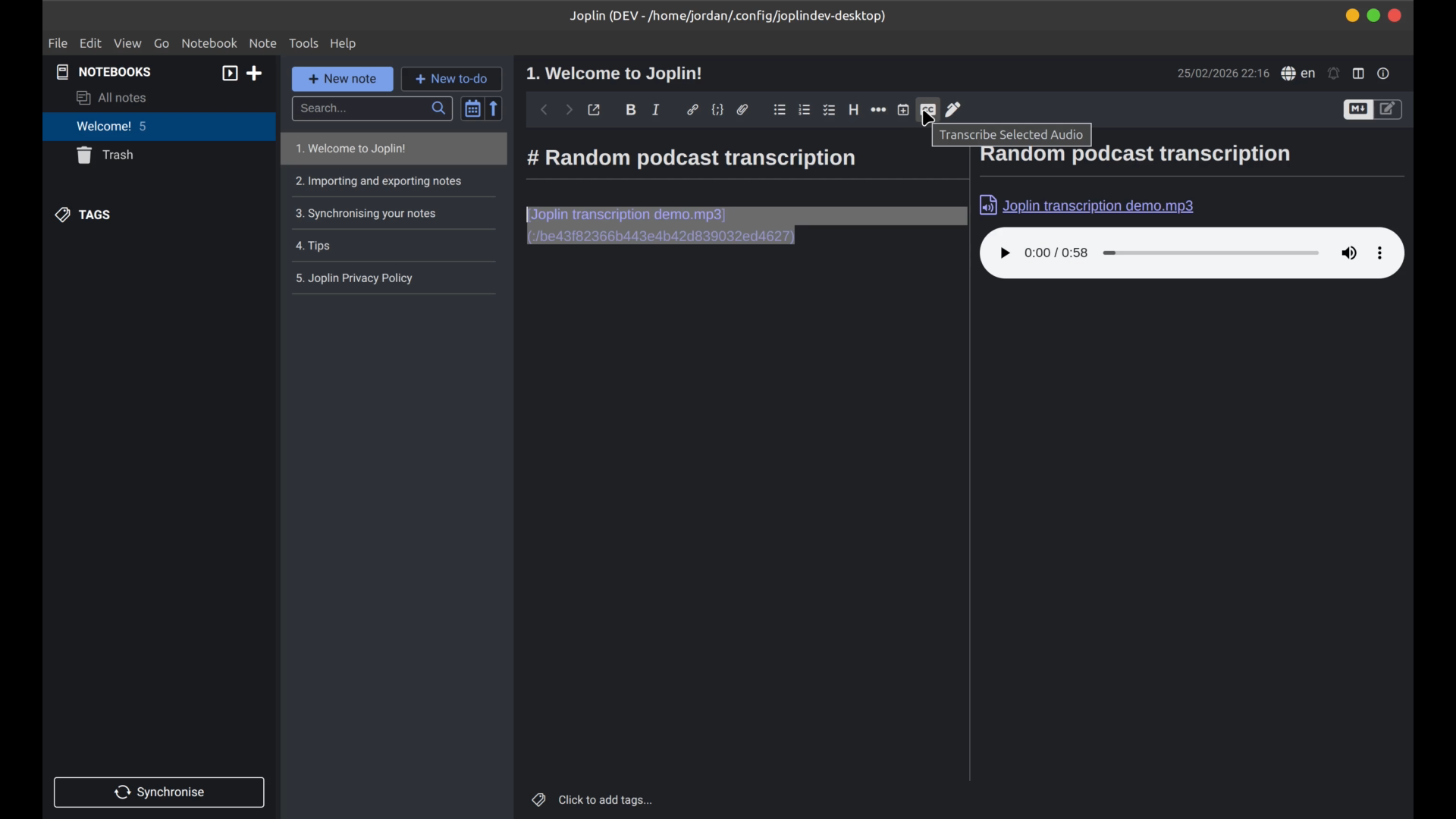The image size is (1456, 819).
Task: Set an alarm using the bell icon
Action: point(1335,74)
